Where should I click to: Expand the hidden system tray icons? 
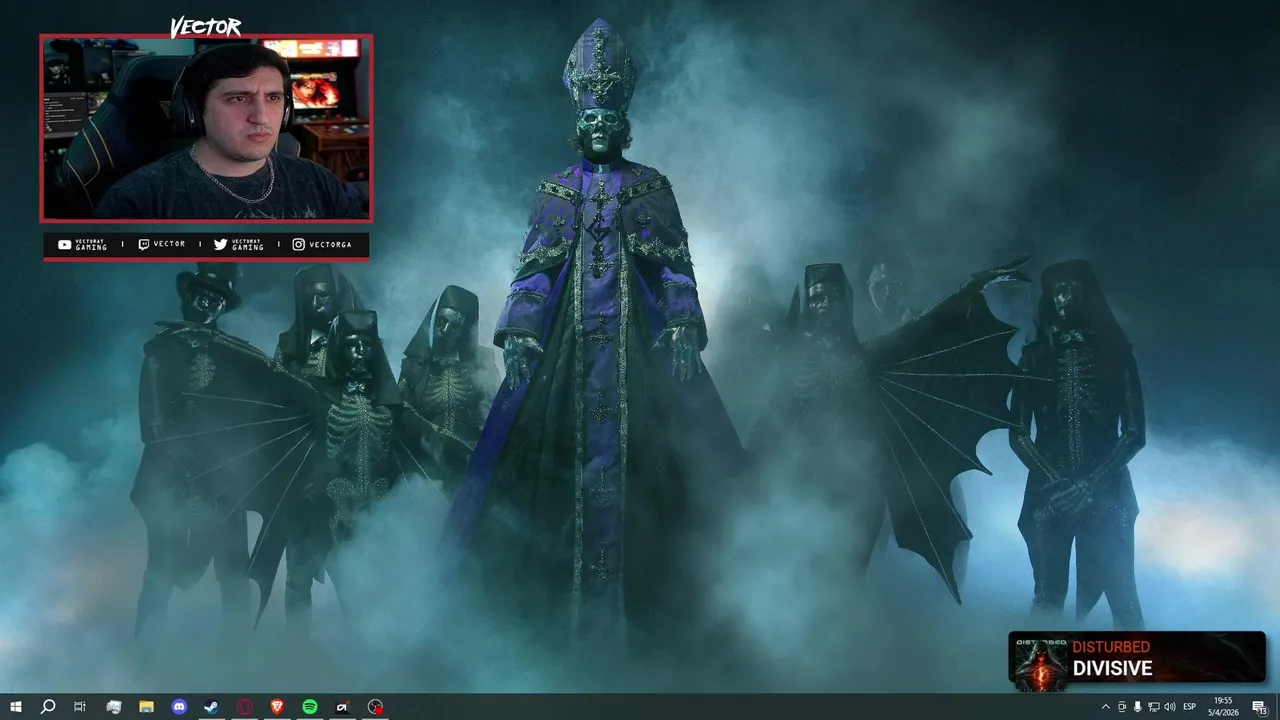(x=1105, y=707)
